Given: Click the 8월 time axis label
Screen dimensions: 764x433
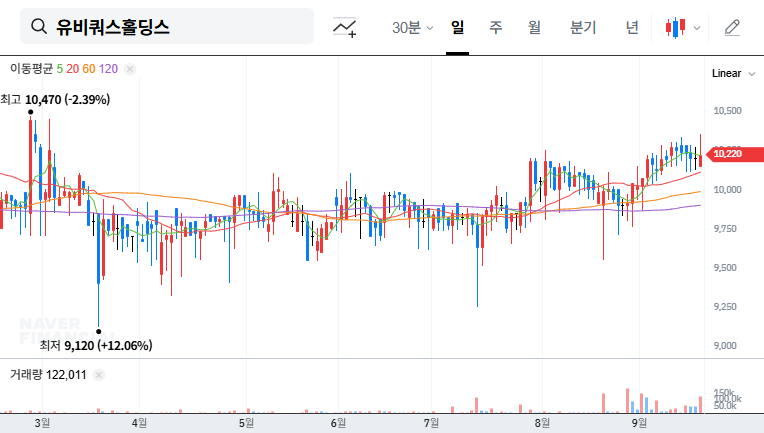Looking at the screenshot, I should (x=542, y=423).
